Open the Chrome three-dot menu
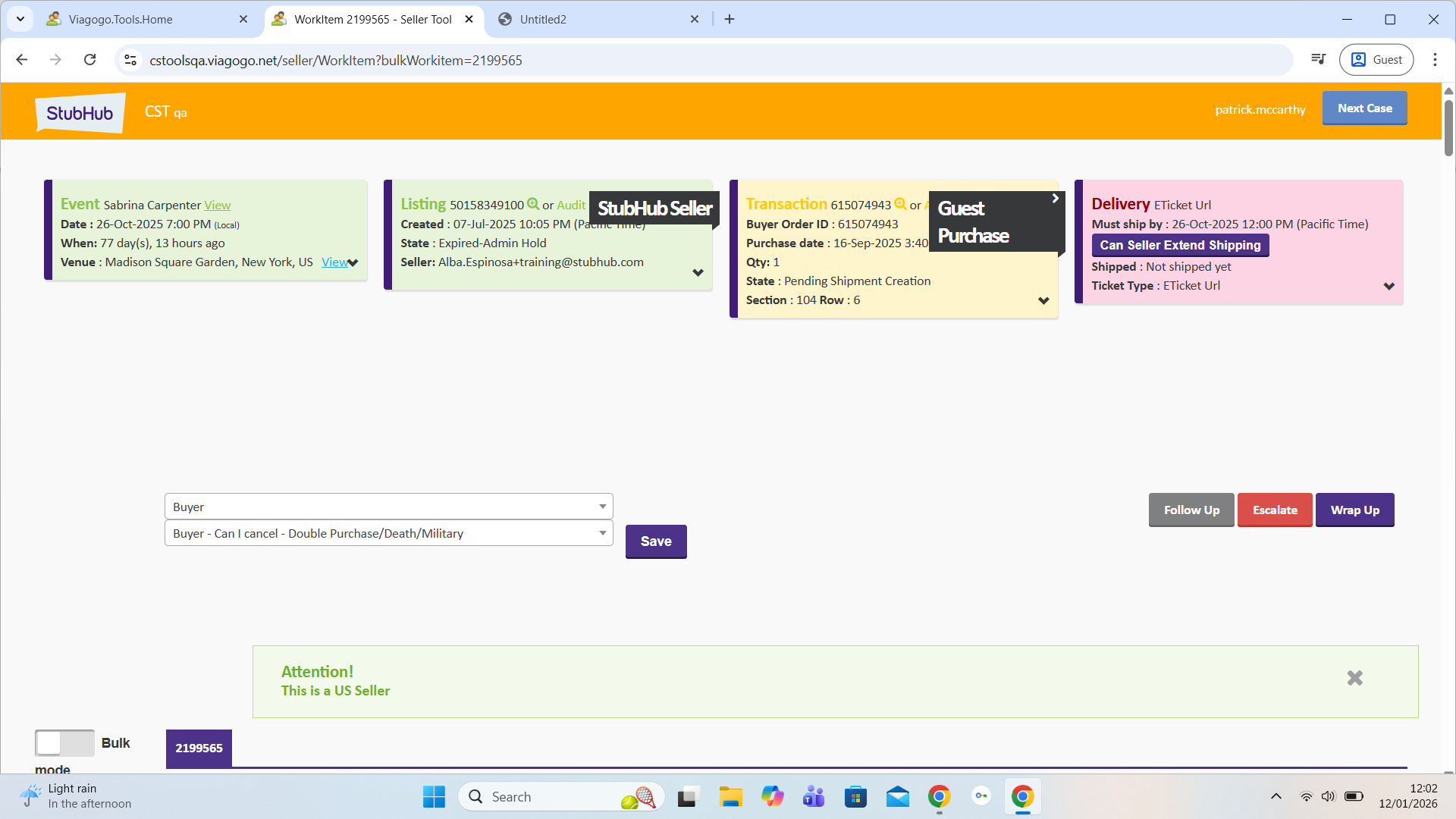The width and height of the screenshot is (1456, 819). tap(1435, 60)
